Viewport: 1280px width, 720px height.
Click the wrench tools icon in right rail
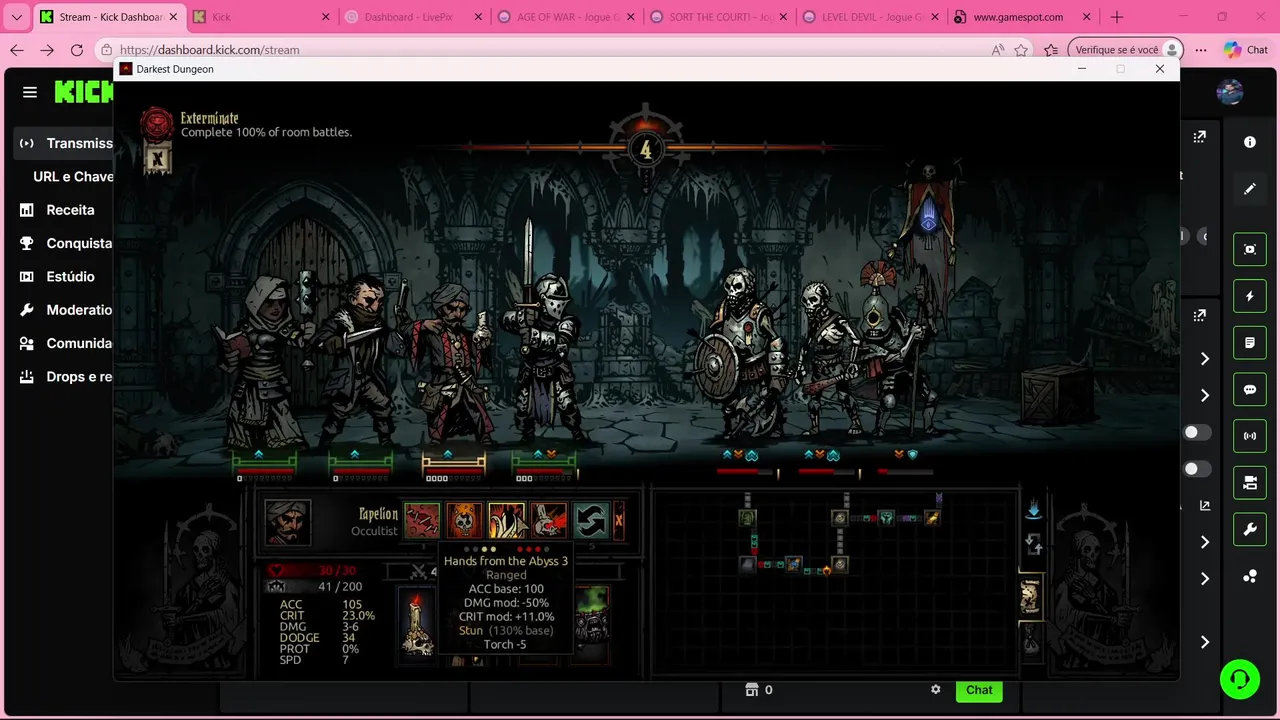coord(1250,530)
